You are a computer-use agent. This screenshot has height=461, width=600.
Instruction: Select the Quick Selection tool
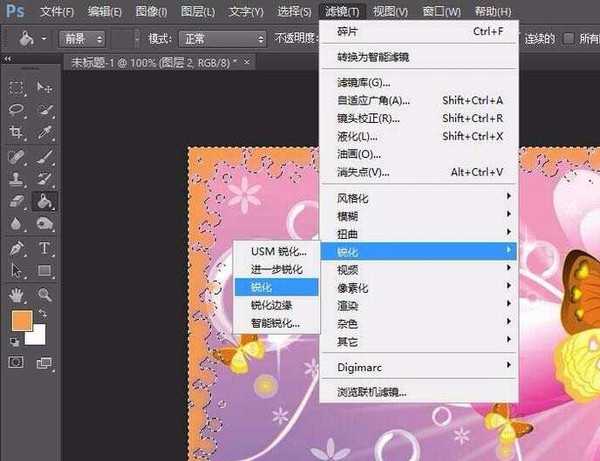(44, 110)
